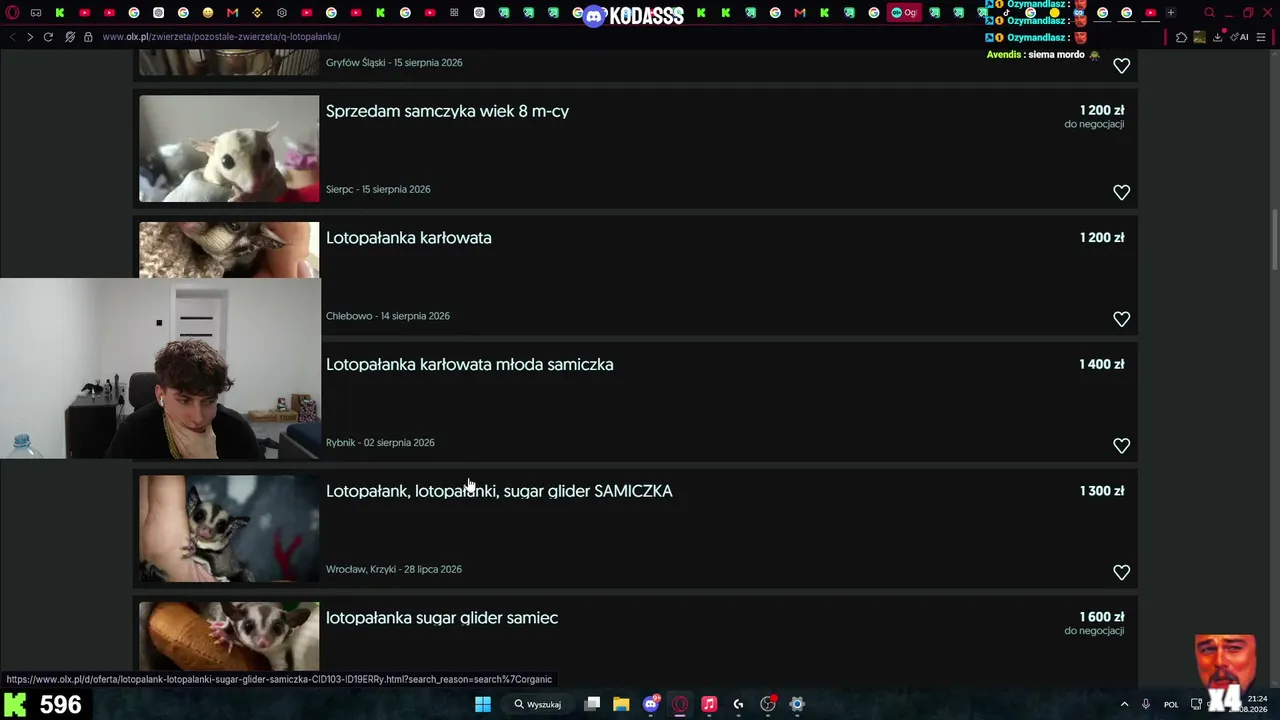This screenshot has width=1280, height=720.
Task: Switch to the smiley emoji tab
Action: coord(208,13)
